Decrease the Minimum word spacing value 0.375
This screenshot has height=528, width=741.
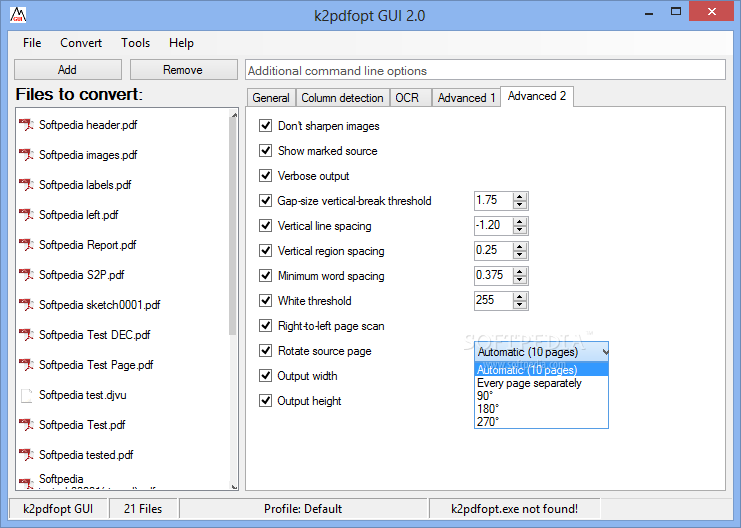(x=520, y=280)
